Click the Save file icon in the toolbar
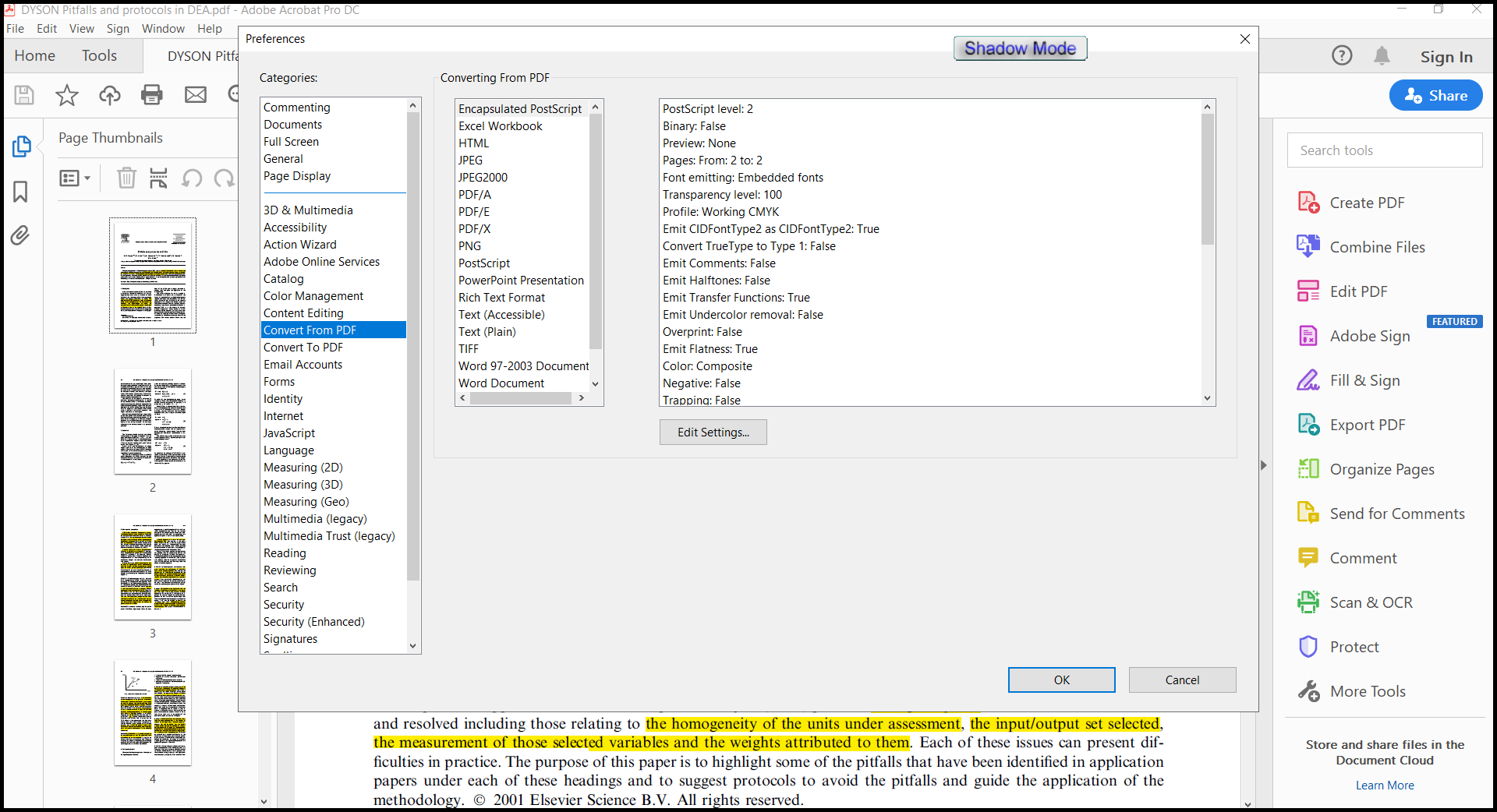1497x812 pixels. tap(24, 95)
